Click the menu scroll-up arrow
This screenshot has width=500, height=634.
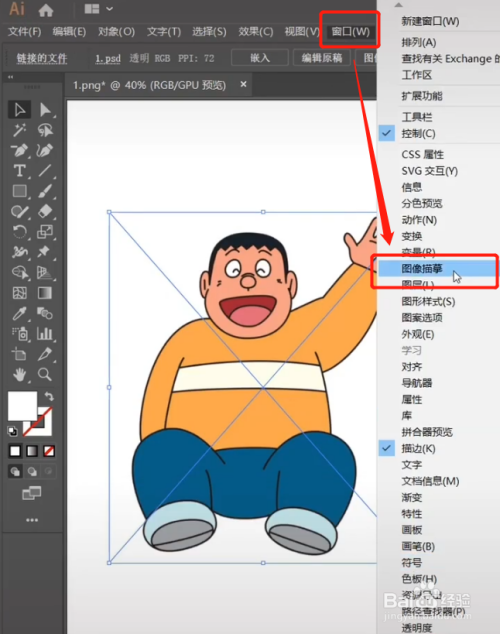click(399, 5)
